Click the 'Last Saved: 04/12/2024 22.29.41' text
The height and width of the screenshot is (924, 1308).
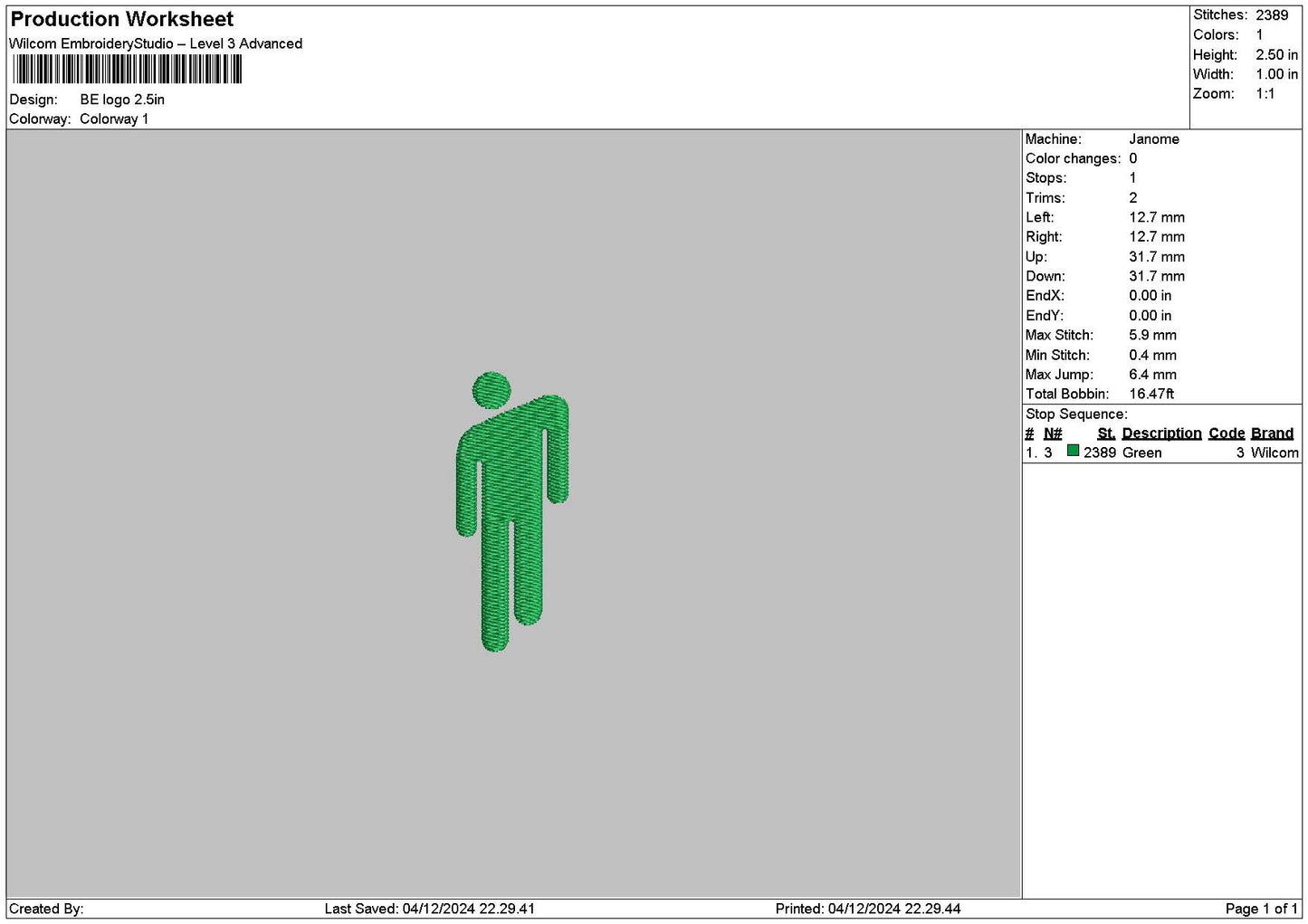coord(430,909)
